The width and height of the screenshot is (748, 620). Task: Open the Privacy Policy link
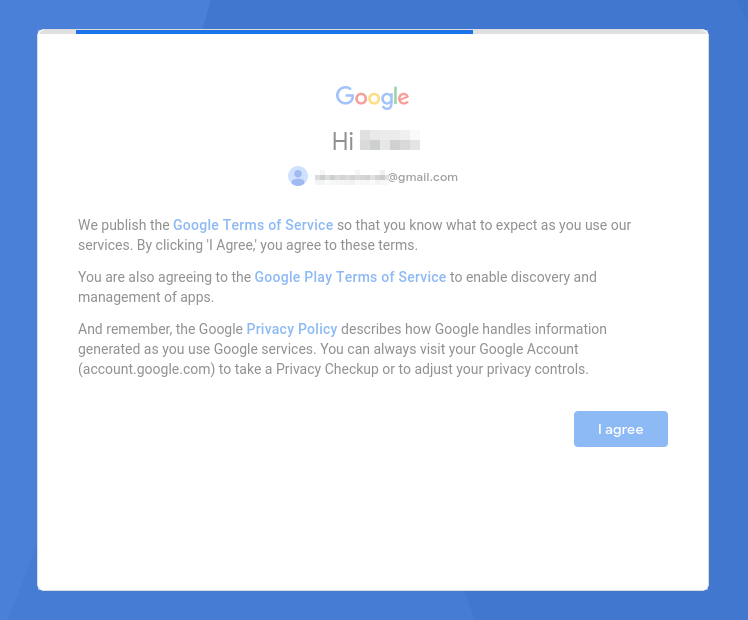(x=291, y=329)
